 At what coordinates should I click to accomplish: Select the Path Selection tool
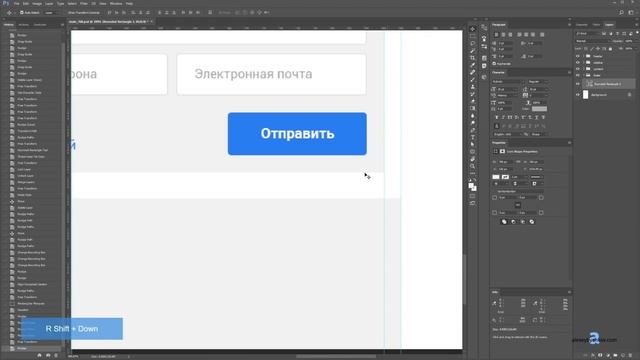[472, 144]
